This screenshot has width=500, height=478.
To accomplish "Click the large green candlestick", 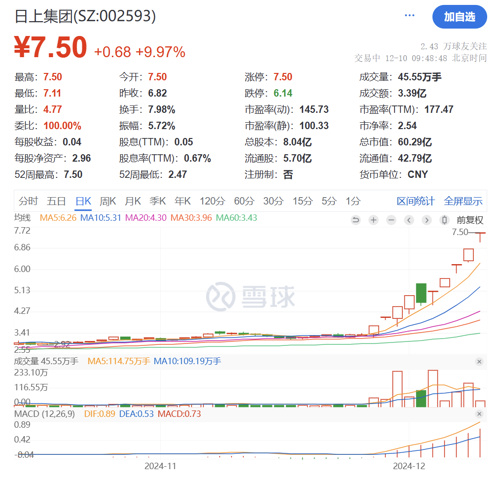I will point(421,293).
